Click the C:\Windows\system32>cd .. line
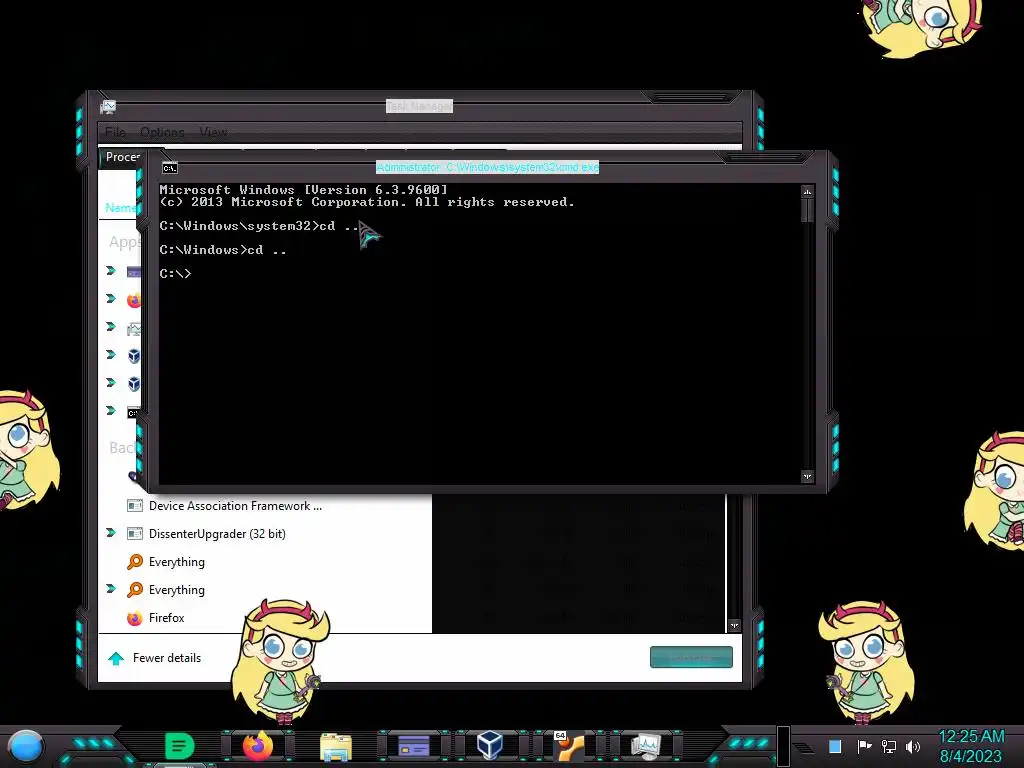Viewport: 1024px width, 768px height. click(259, 225)
